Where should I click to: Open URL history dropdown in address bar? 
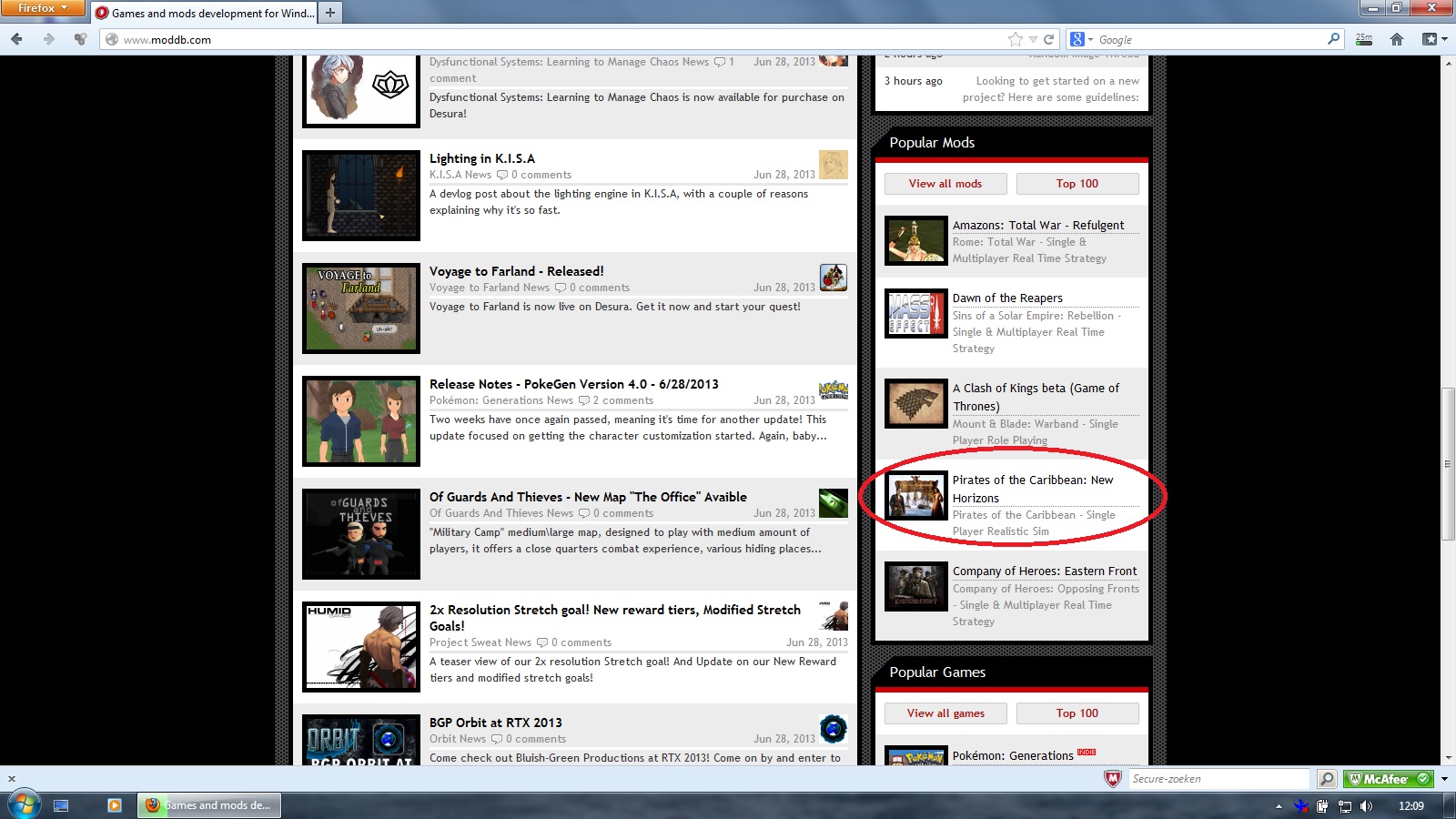tap(1033, 40)
